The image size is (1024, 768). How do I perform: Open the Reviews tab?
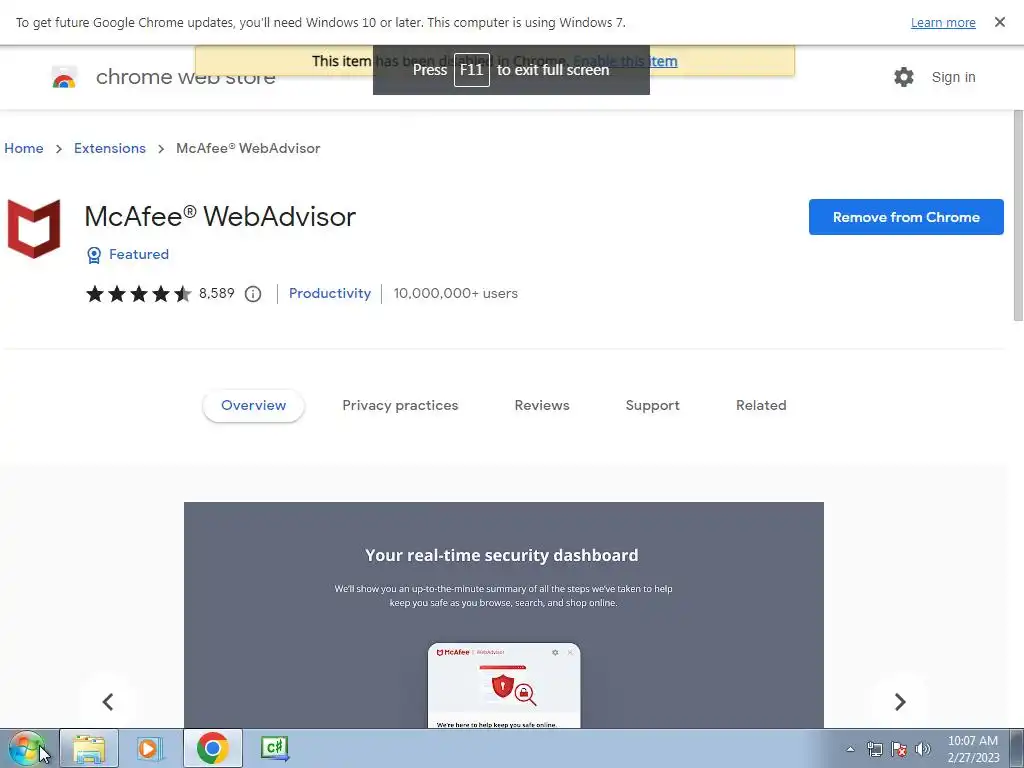point(542,406)
